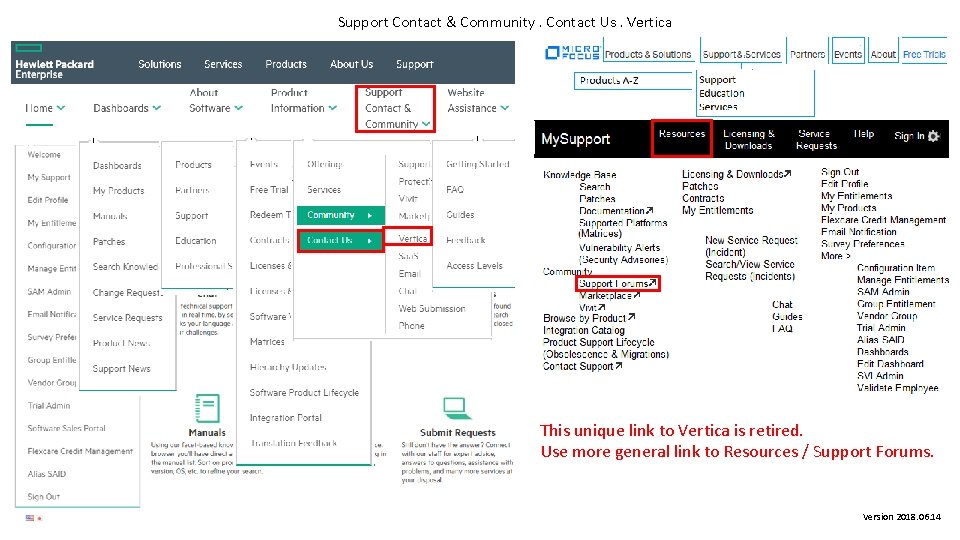Click Access Levels in Website Assistance
The height and width of the screenshot is (540, 960).
(474, 266)
